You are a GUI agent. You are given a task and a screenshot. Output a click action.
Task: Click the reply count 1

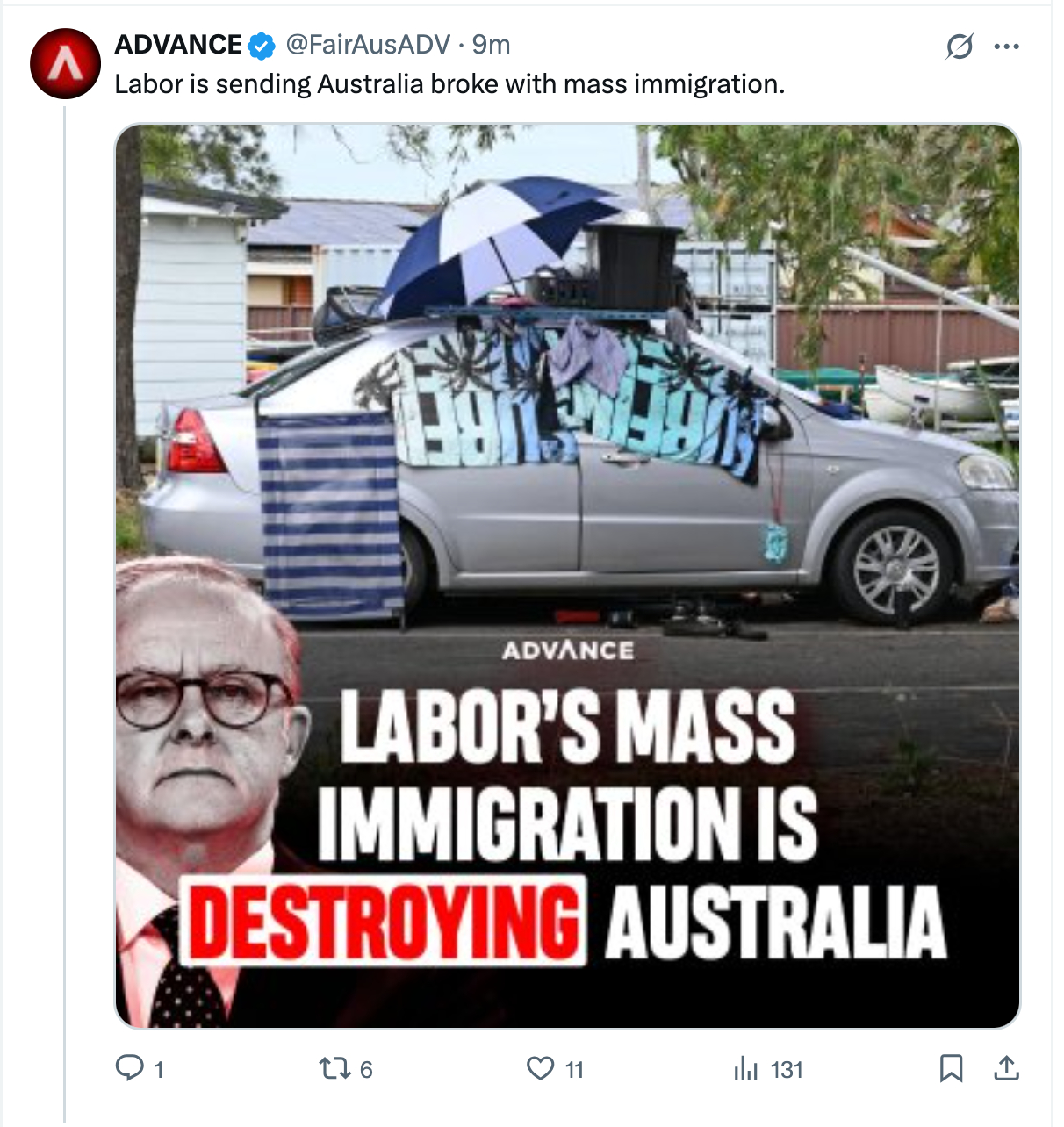click(159, 1069)
